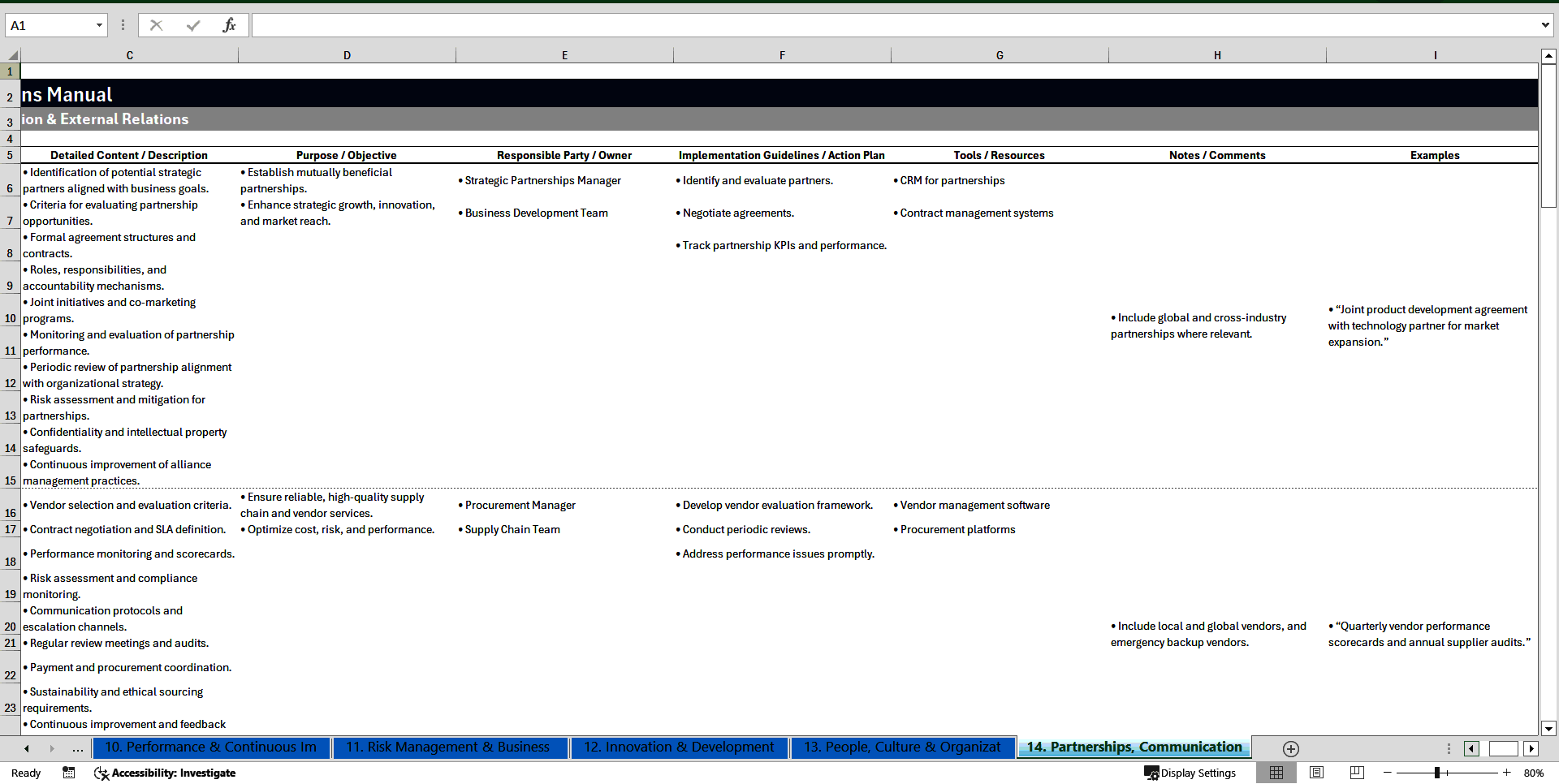Click the down arrow on the vertical scrollbar
The image size is (1559, 784).
click(1548, 729)
